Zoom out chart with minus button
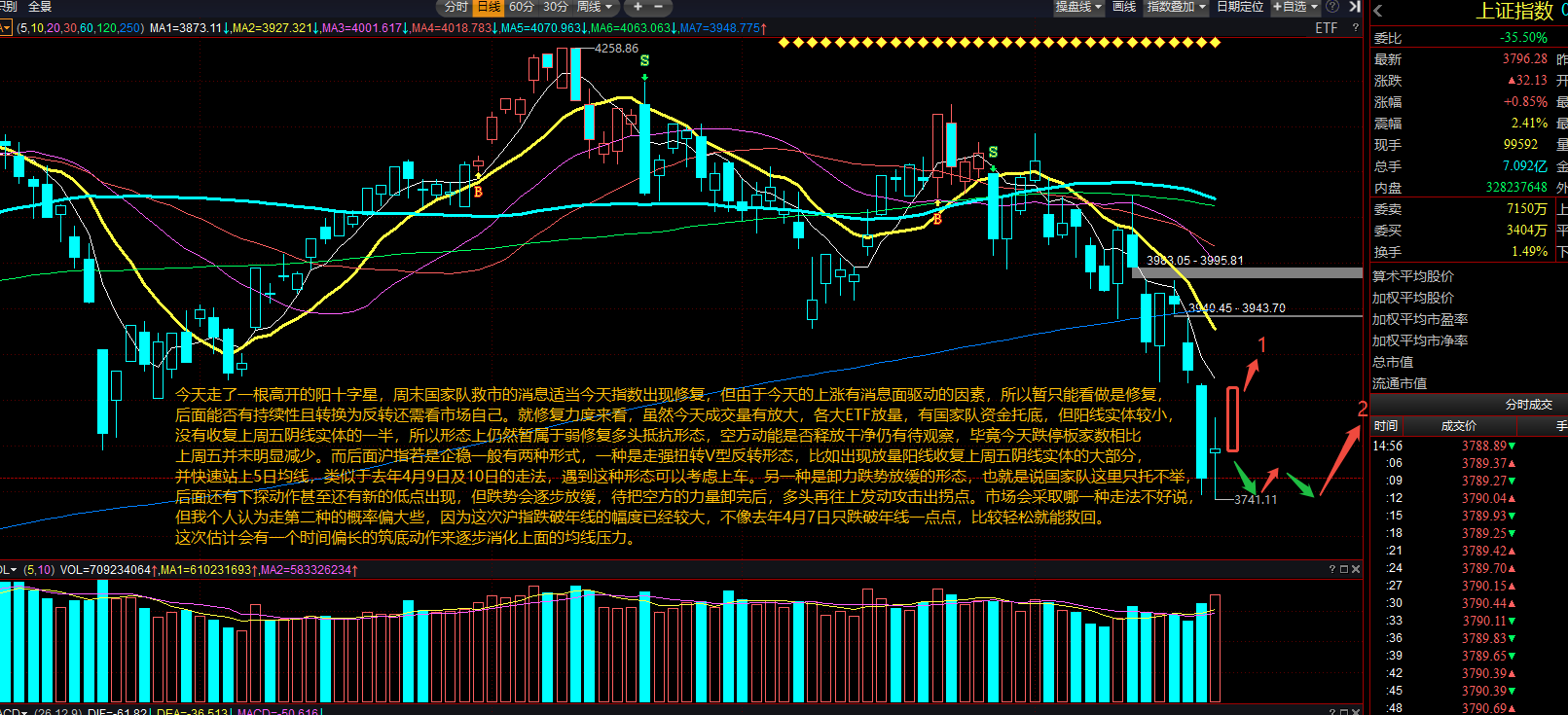The image size is (1568, 715). pyautogui.click(x=658, y=7)
